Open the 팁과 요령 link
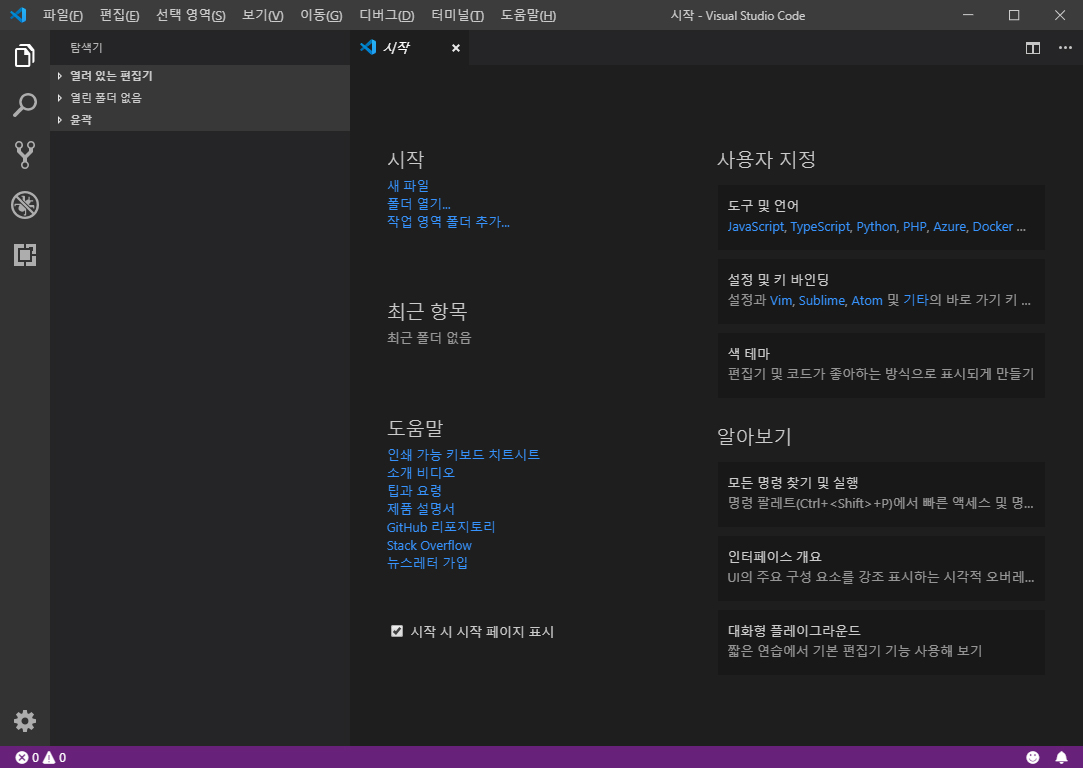1083x768 pixels. (414, 490)
